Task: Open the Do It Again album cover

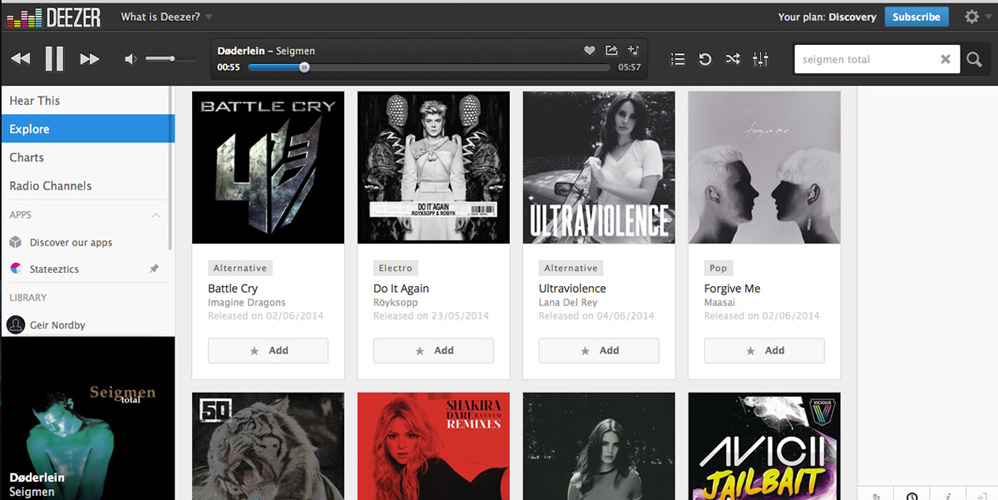Action: coord(433,167)
